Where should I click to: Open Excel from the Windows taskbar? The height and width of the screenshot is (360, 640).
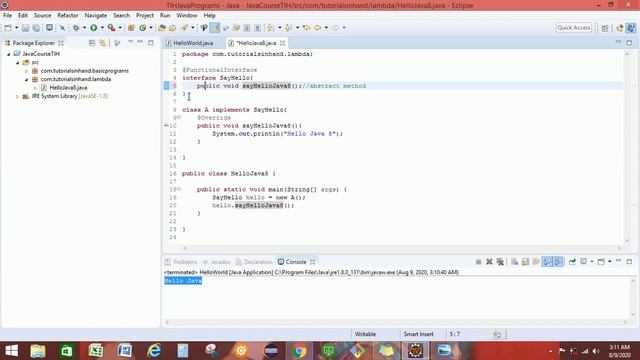point(96,351)
